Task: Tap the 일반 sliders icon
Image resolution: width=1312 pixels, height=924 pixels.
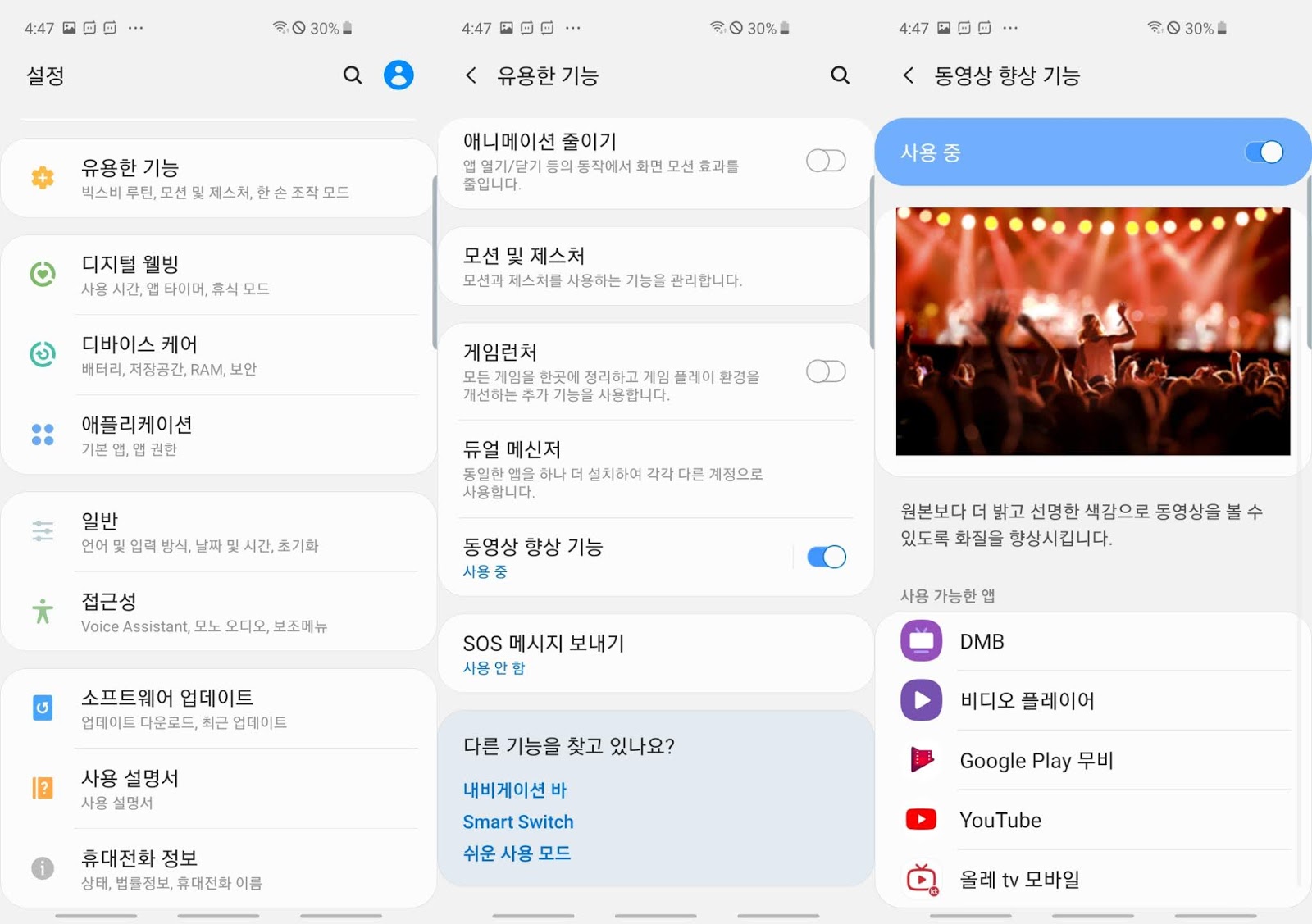Action: [x=43, y=530]
